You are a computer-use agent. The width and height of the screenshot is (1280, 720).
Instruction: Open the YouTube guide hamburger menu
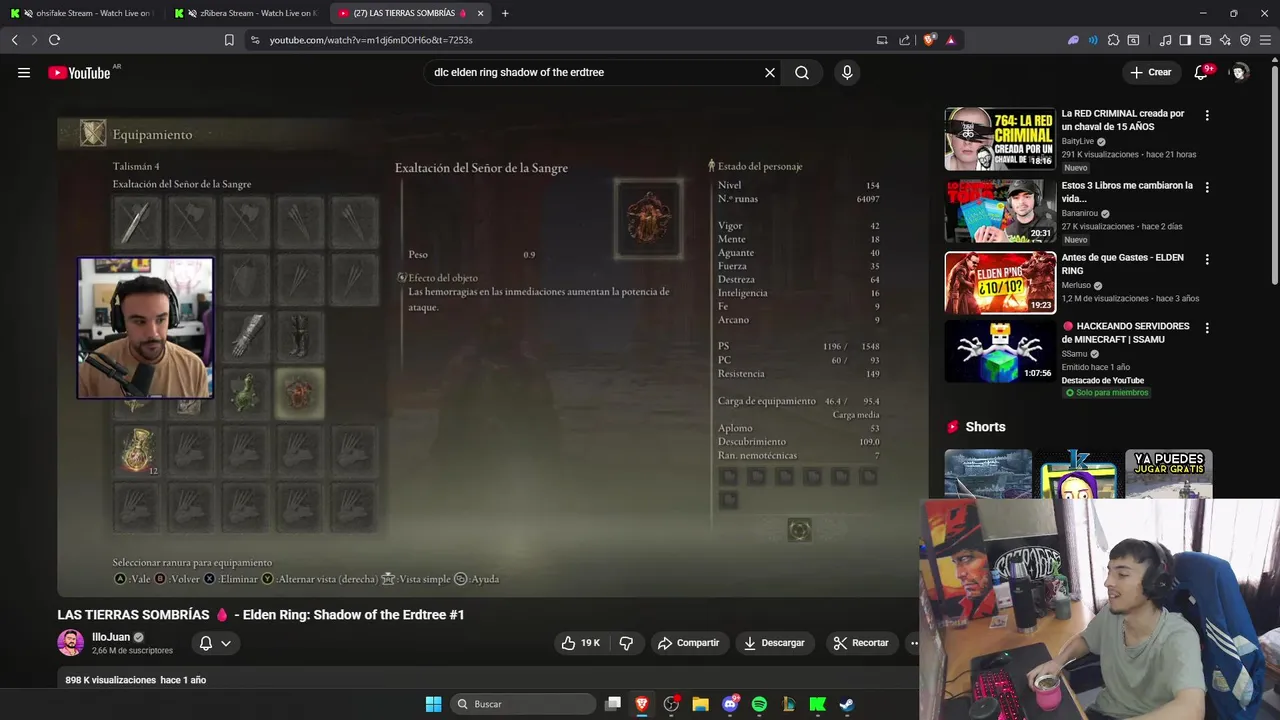coord(24,72)
